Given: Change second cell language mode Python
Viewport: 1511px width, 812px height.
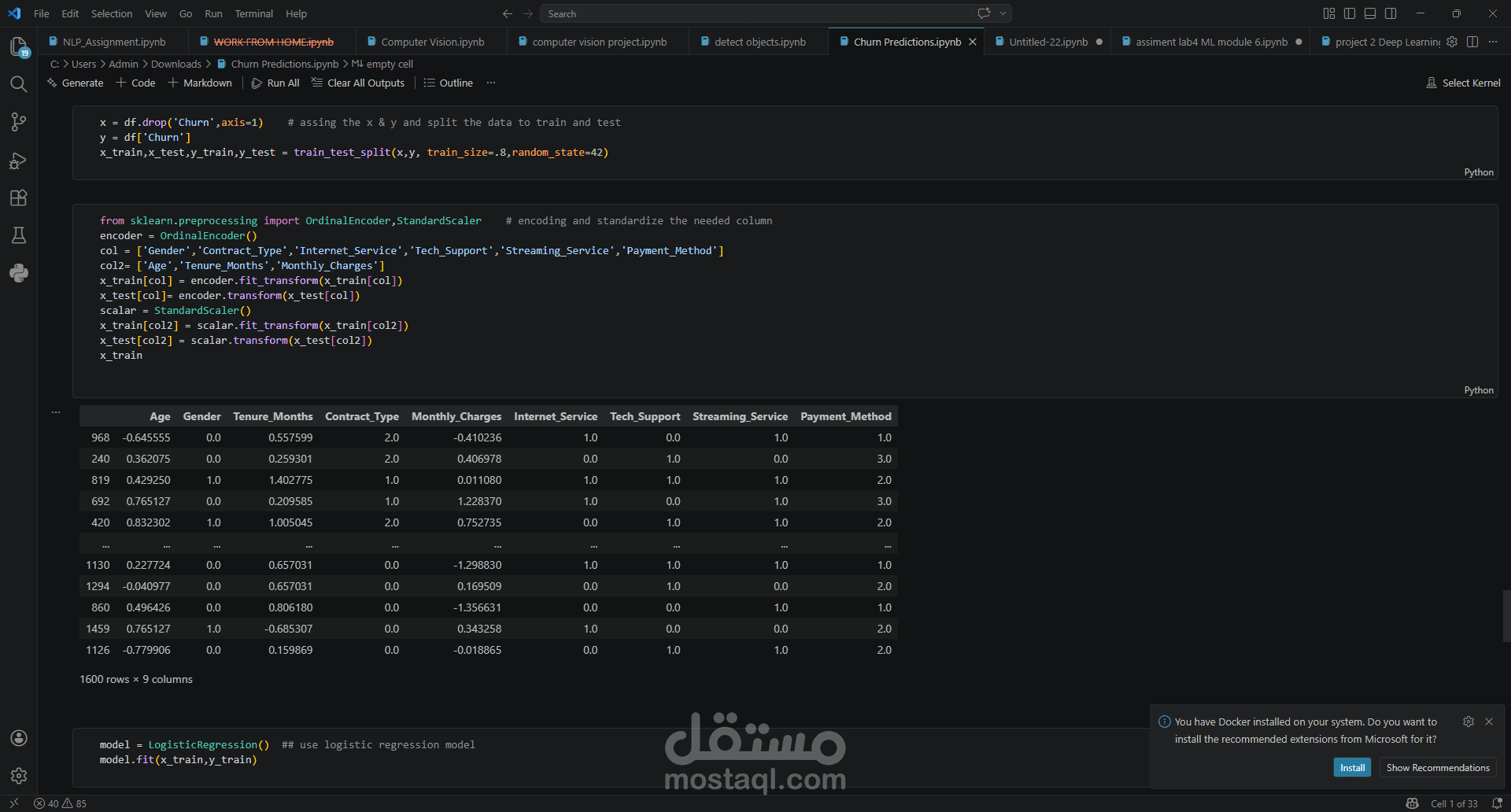Looking at the screenshot, I should [x=1478, y=390].
